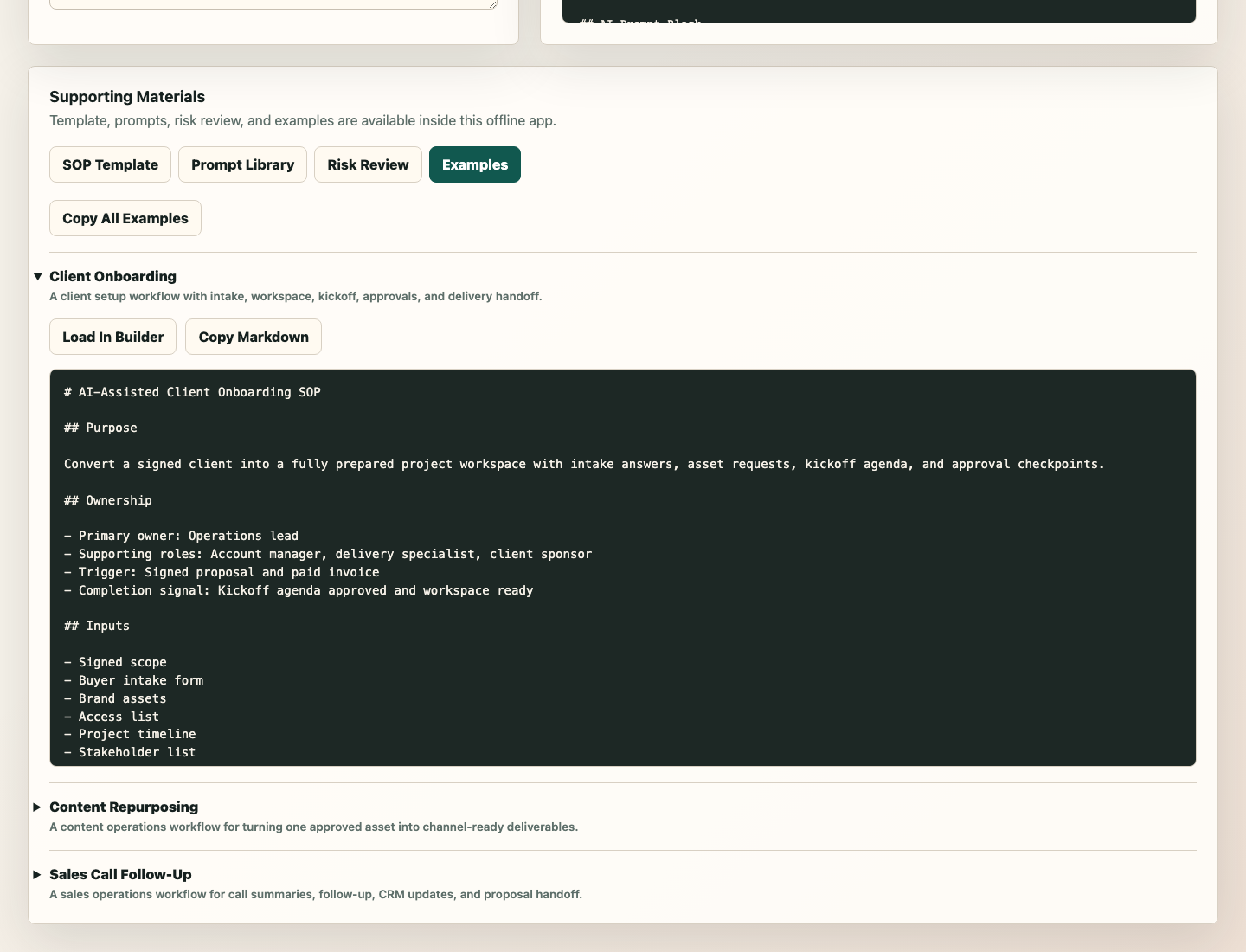
Task: Collapse the Client Onboarding section
Action: [112, 276]
